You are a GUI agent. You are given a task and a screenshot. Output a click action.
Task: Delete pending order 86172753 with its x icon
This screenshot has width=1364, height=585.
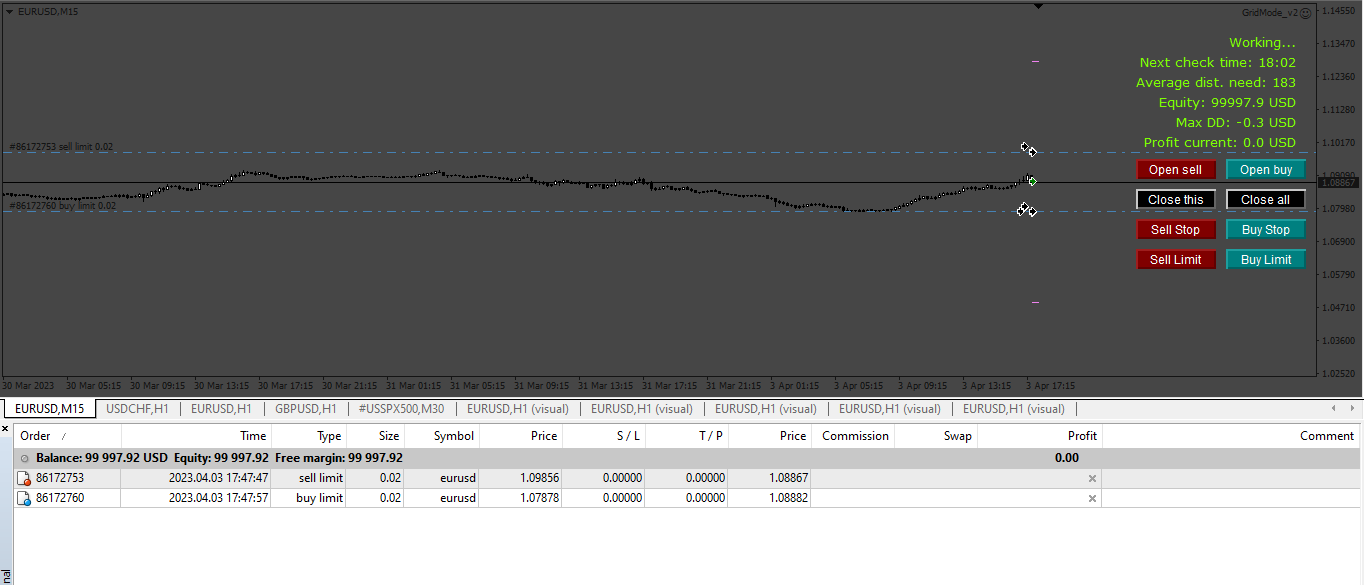coord(1092,478)
